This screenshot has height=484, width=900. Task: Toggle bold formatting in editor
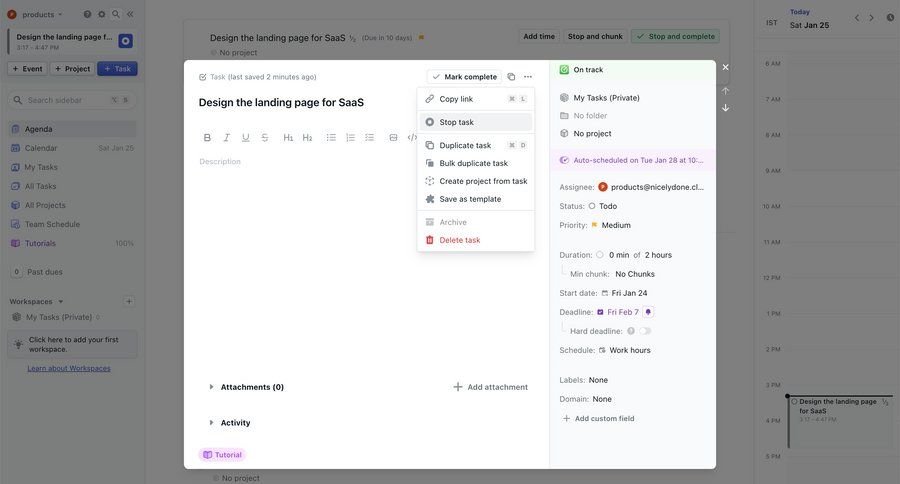click(x=207, y=137)
